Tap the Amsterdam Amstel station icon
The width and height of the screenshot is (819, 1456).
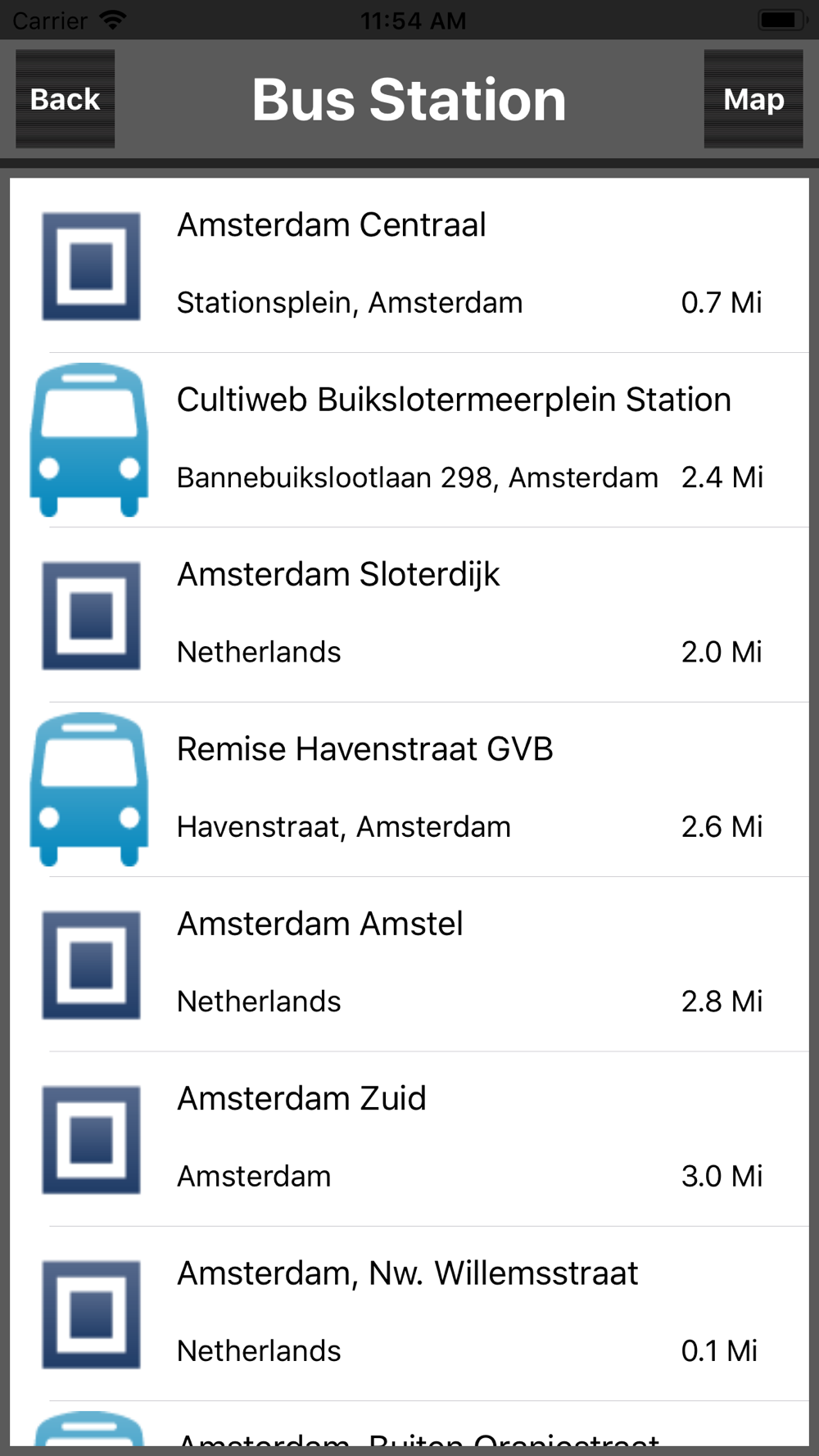pyautogui.click(x=91, y=965)
